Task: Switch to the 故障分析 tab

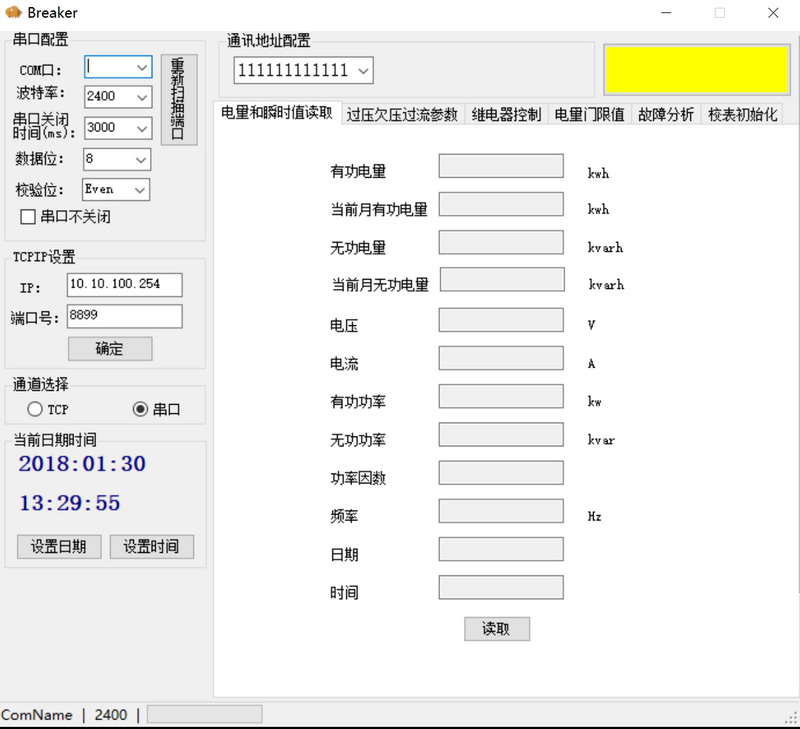Action: pos(666,114)
